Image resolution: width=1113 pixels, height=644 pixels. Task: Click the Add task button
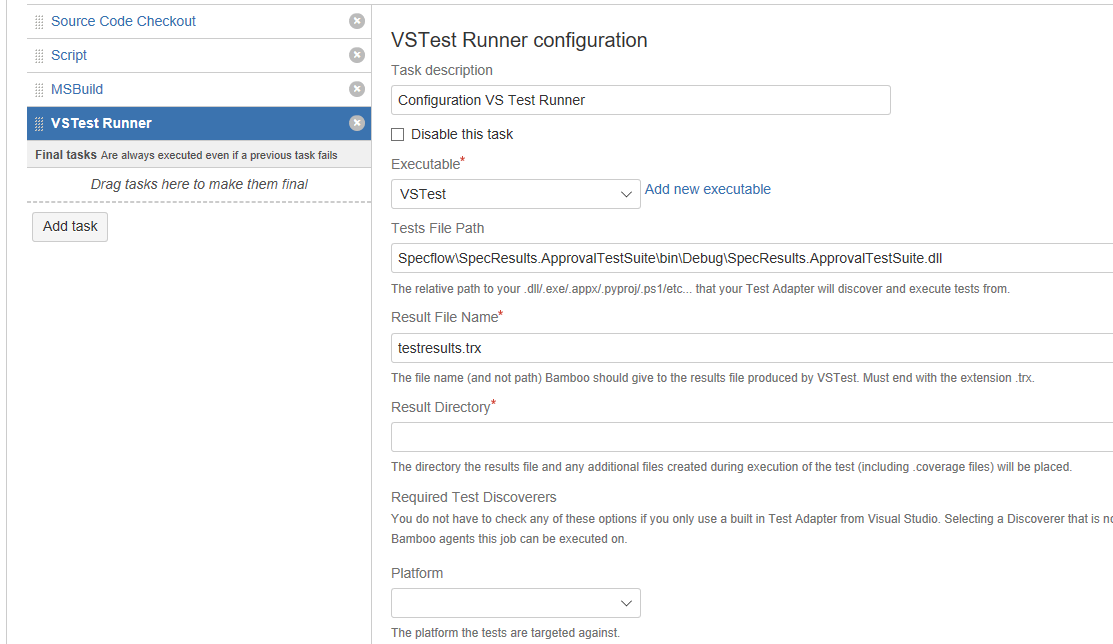[x=69, y=226]
